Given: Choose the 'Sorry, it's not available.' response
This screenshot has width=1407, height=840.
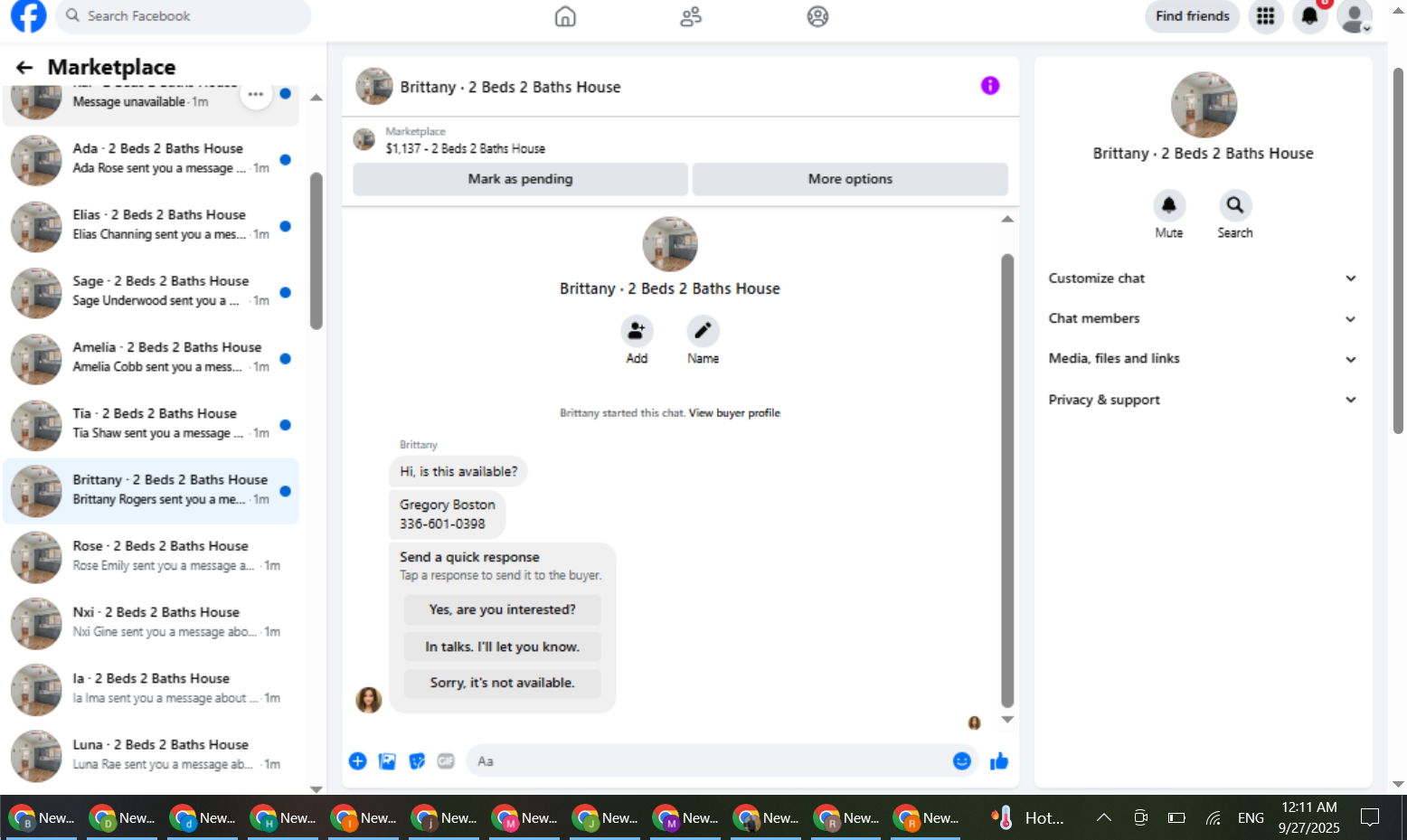Looking at the screenshot, I should 502,683.
